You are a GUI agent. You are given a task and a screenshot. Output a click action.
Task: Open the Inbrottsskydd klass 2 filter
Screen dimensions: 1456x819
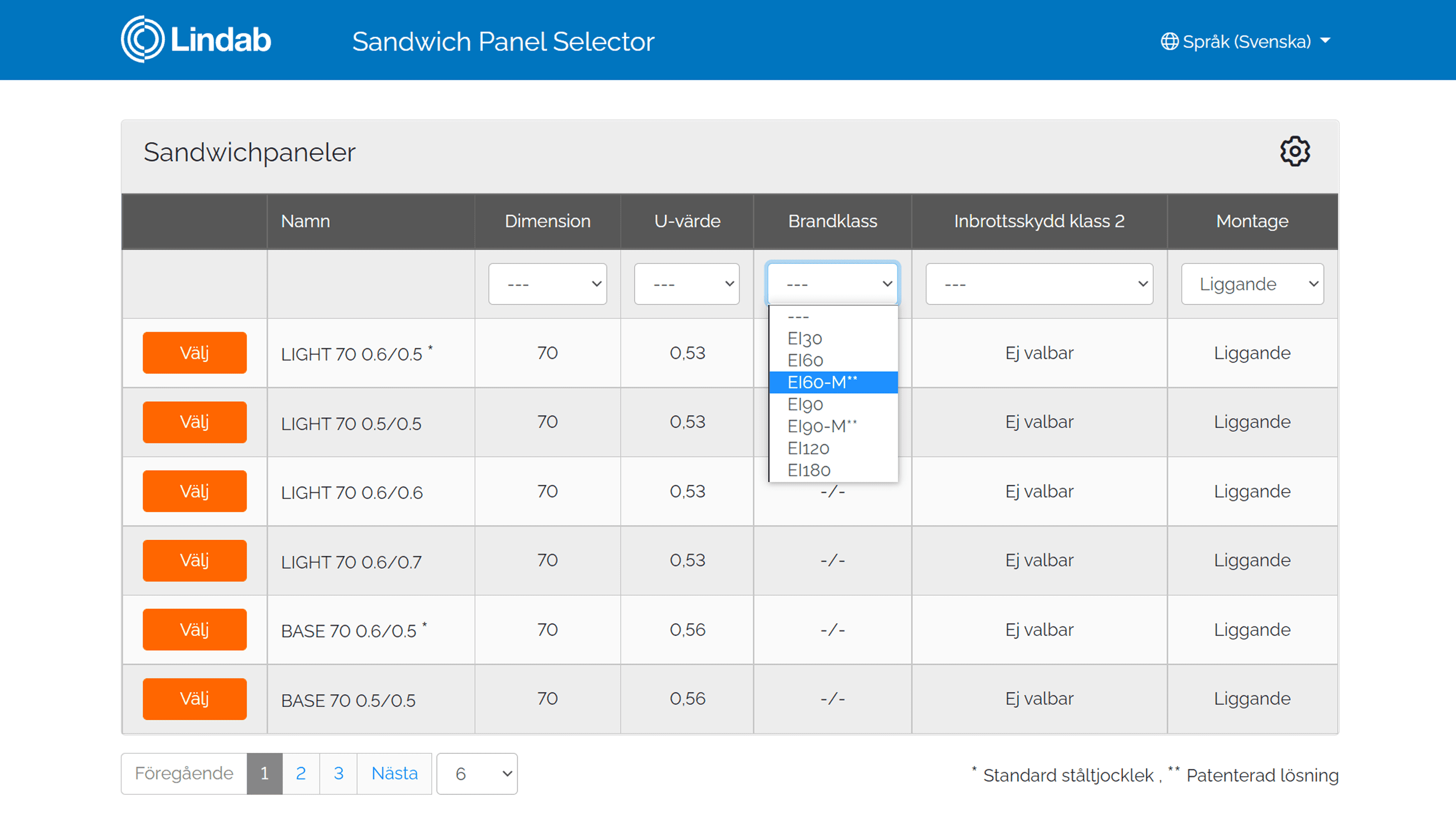pos(1038,284)
